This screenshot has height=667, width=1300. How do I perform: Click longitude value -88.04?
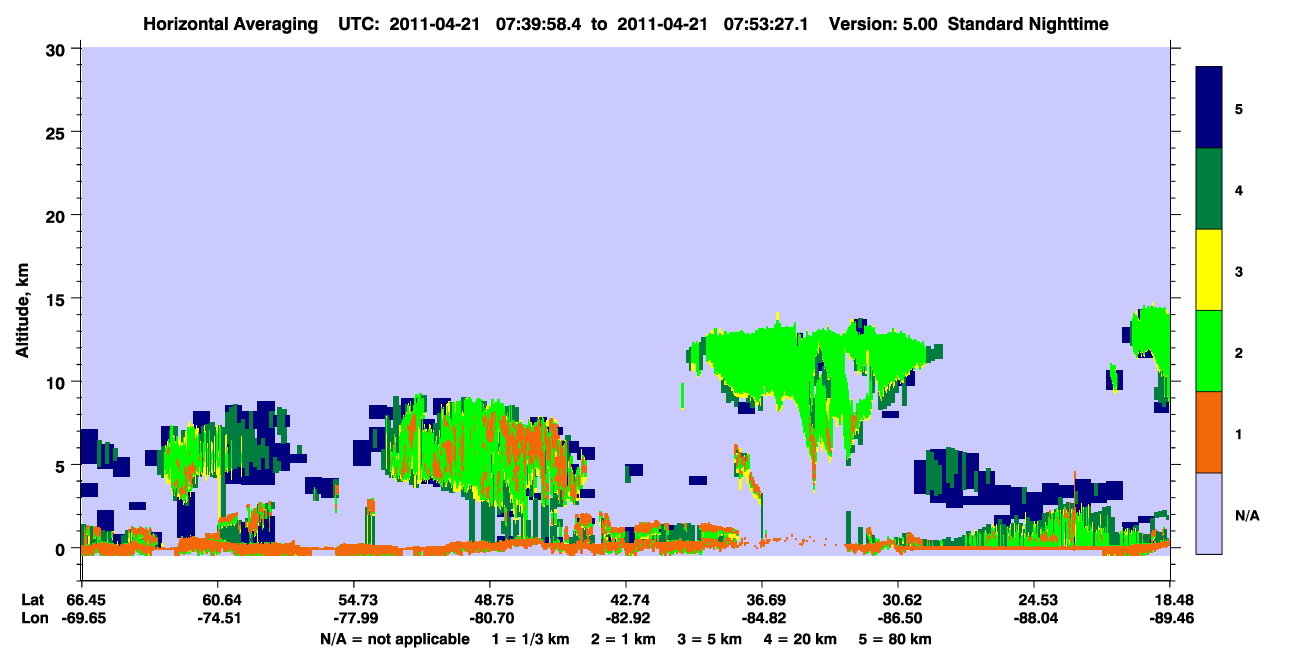[1034, 618]
